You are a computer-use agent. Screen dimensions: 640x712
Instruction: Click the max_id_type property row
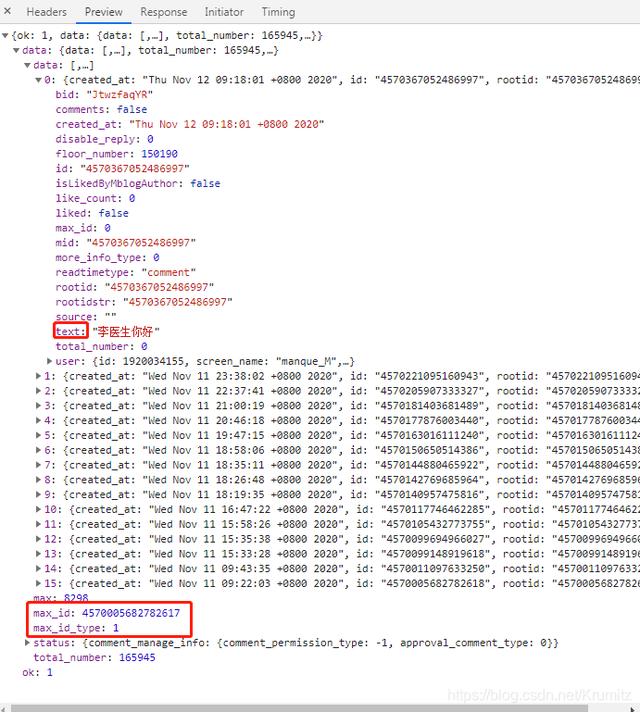[76, 627]
